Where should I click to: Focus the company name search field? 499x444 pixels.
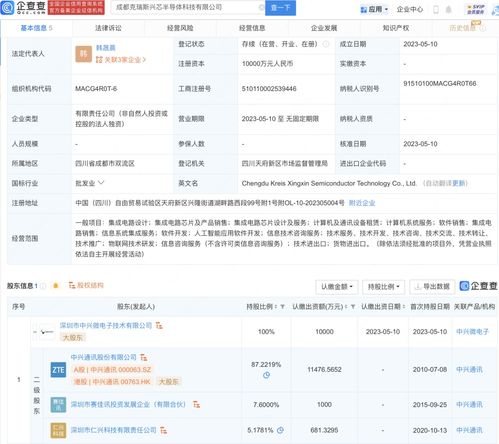point(187,7)
